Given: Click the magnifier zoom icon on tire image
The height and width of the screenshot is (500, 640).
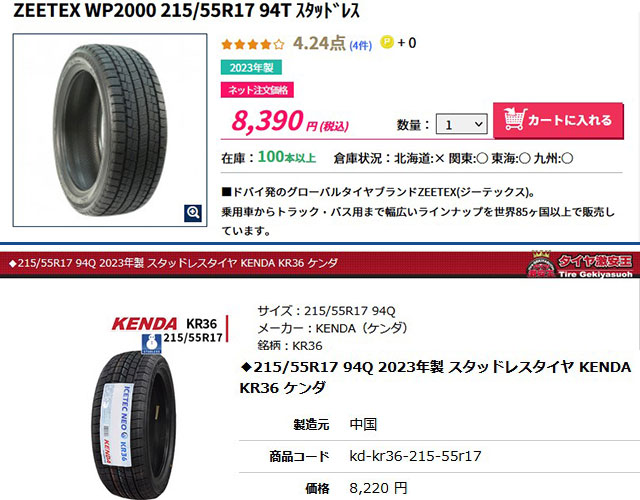Looking at the screenshot, I should (193, 213).
